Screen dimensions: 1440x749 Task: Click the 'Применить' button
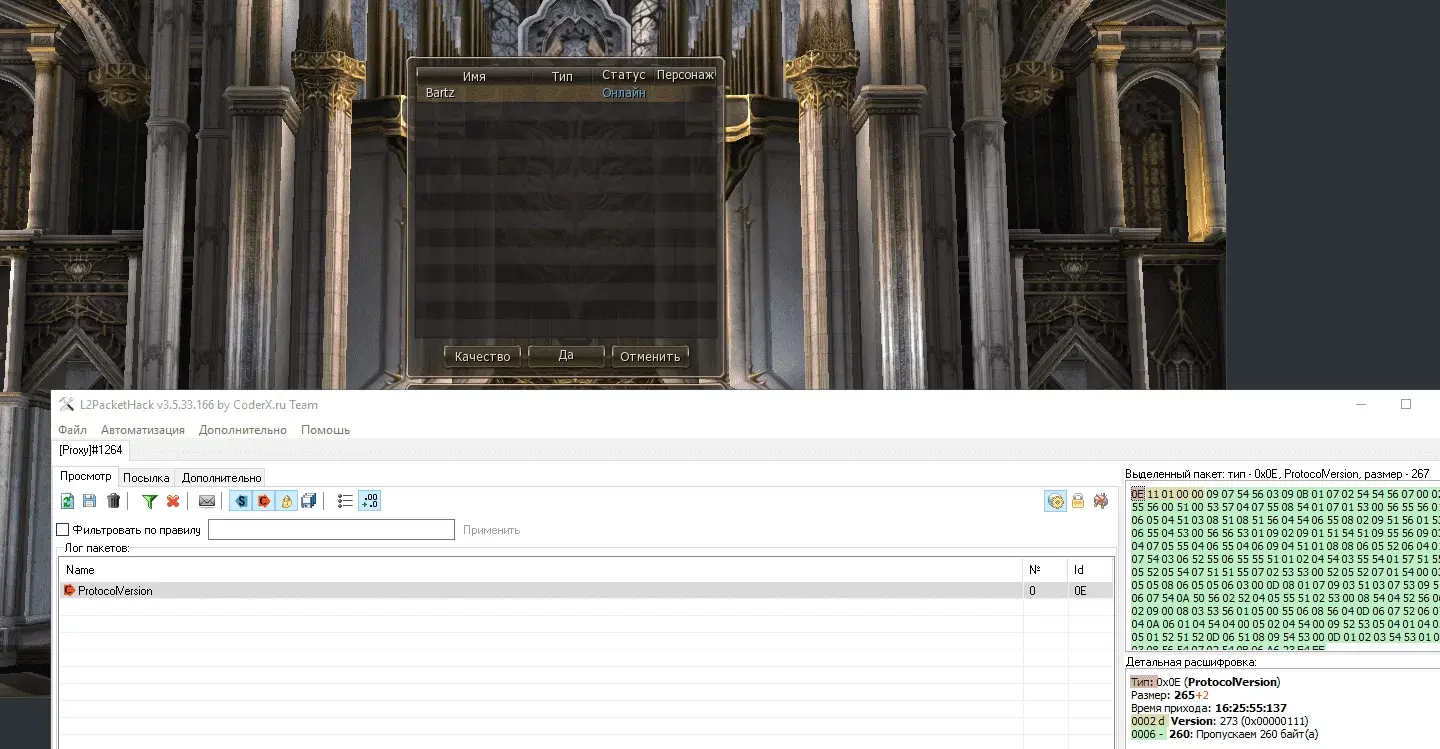pos(491,530)
